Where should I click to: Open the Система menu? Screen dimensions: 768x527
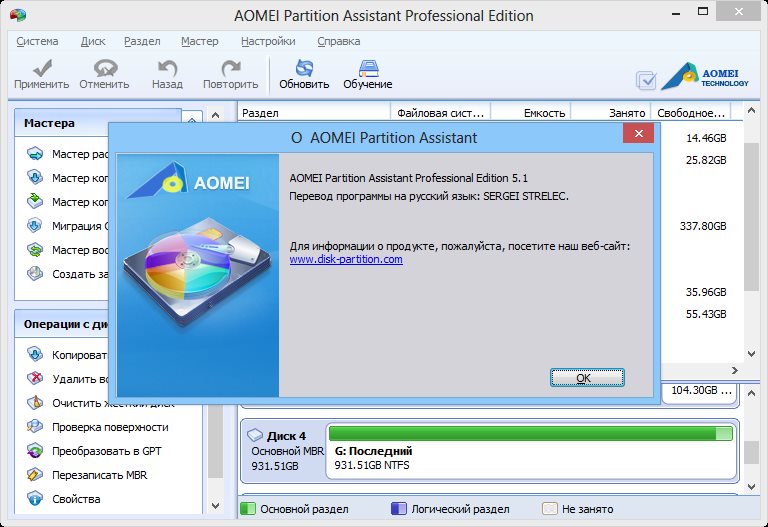37,41
